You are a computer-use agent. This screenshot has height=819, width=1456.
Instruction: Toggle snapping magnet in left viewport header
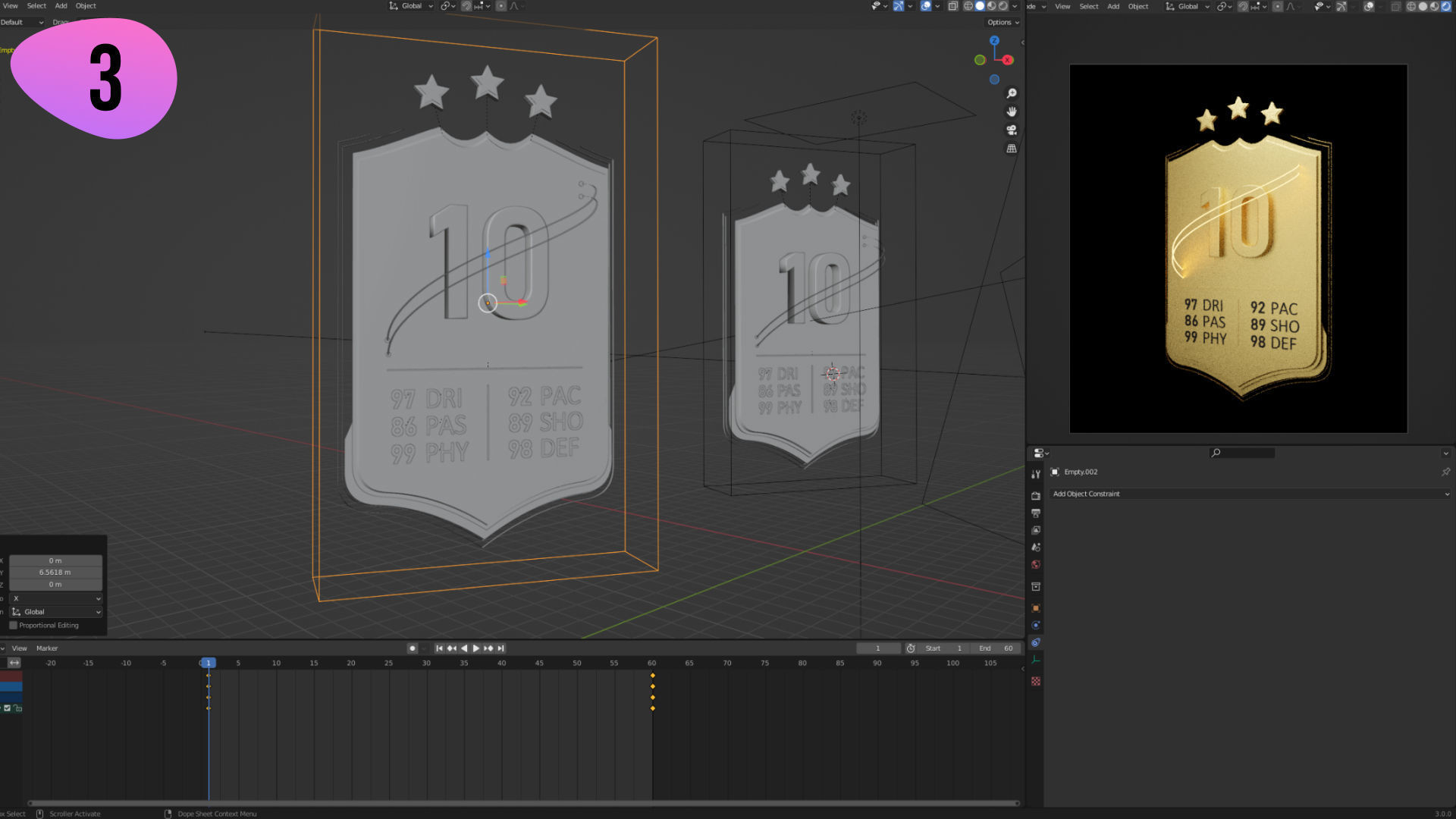coord(466,6)
